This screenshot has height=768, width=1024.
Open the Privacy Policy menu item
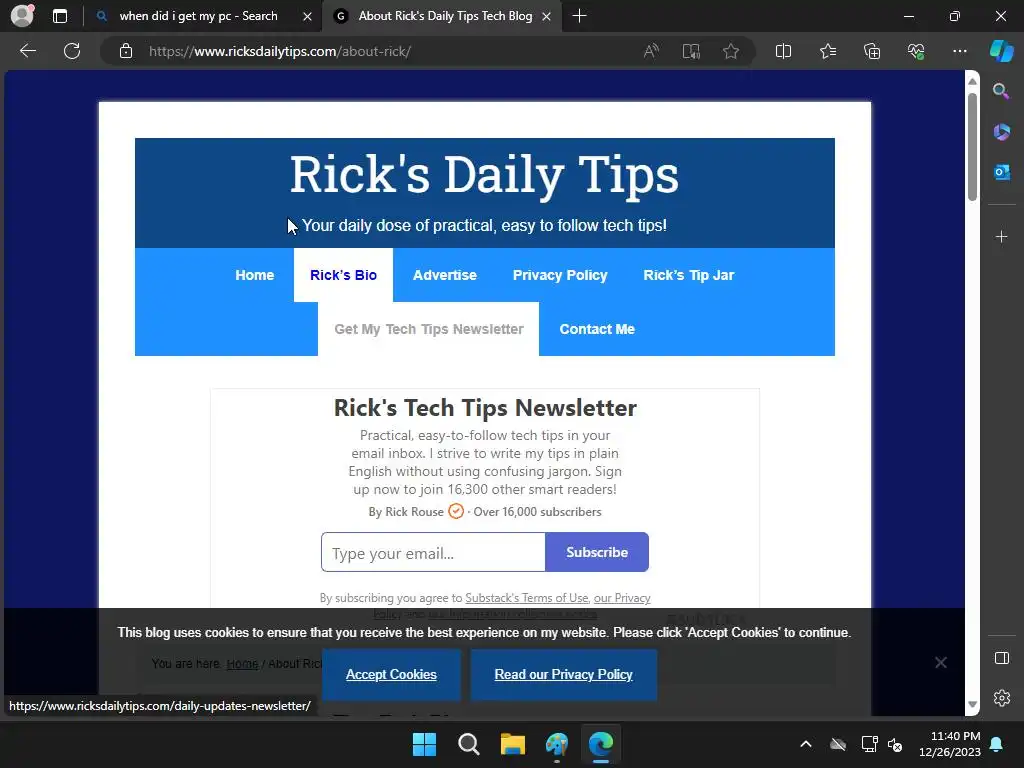(x=560, y=275)
